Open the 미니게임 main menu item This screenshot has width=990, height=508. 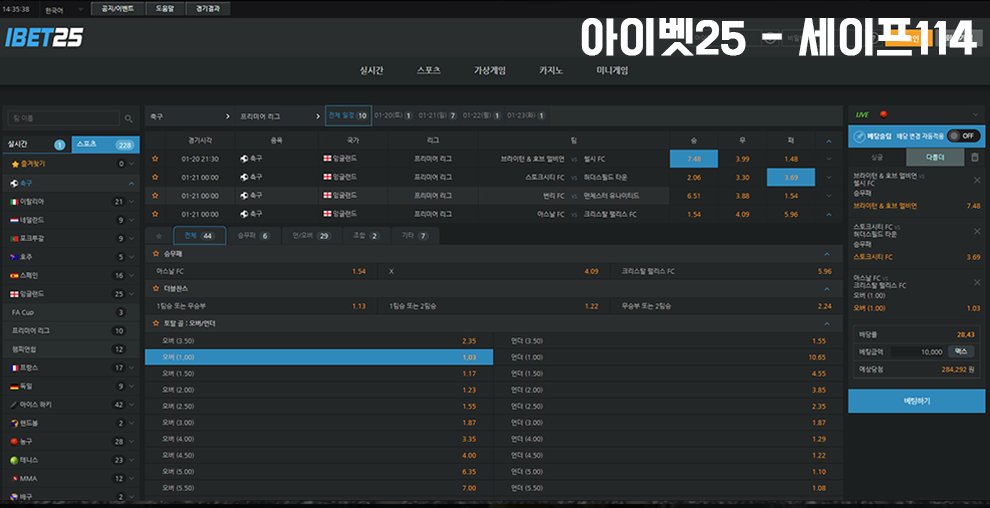(612, 71)
